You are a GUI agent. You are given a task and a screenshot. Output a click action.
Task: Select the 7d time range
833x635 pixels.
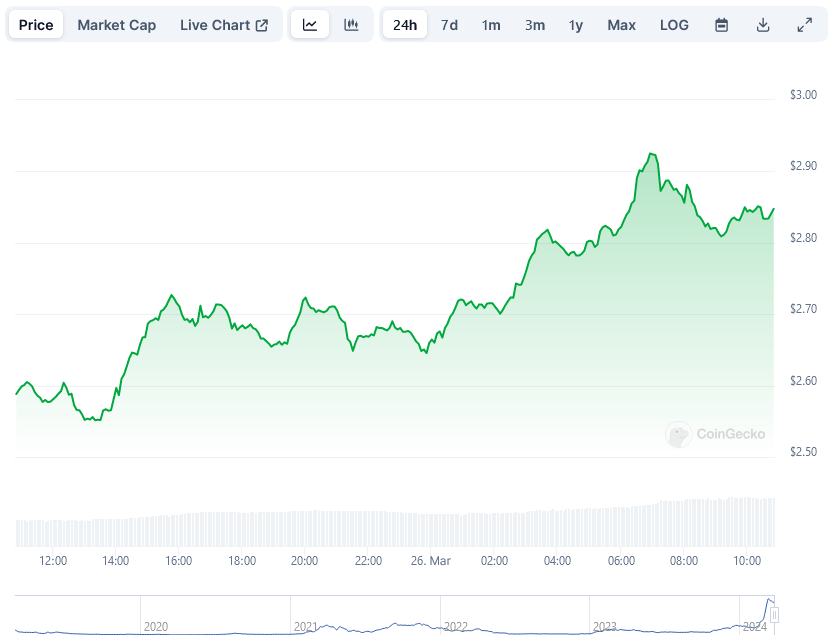pos(450,25)
